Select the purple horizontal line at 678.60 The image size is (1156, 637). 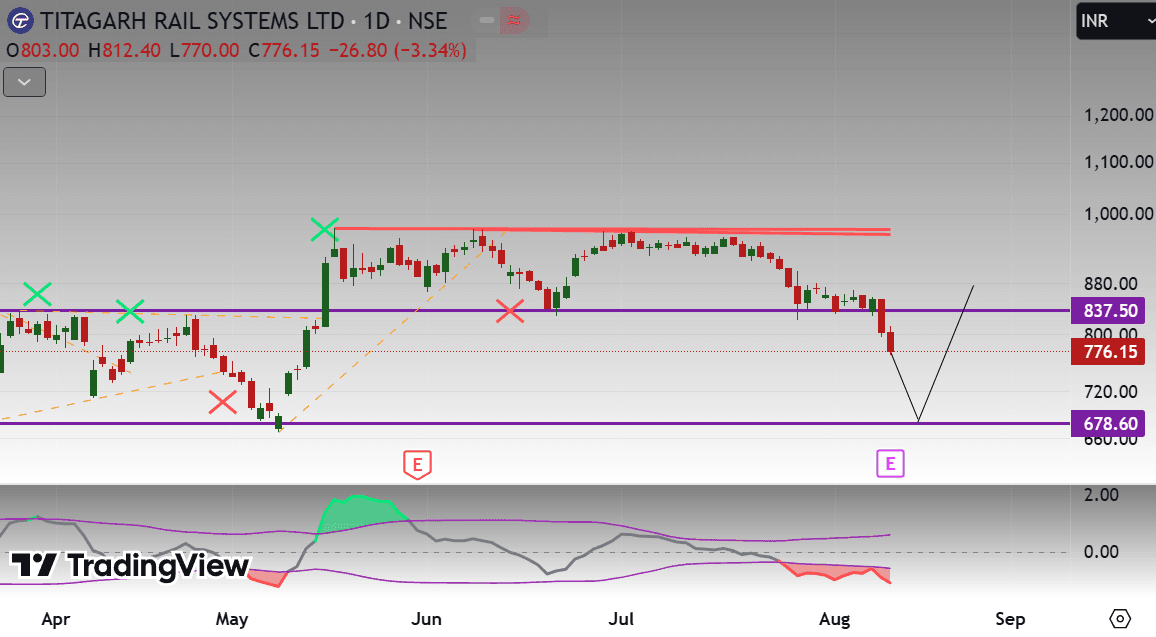(x=535, y=423)
